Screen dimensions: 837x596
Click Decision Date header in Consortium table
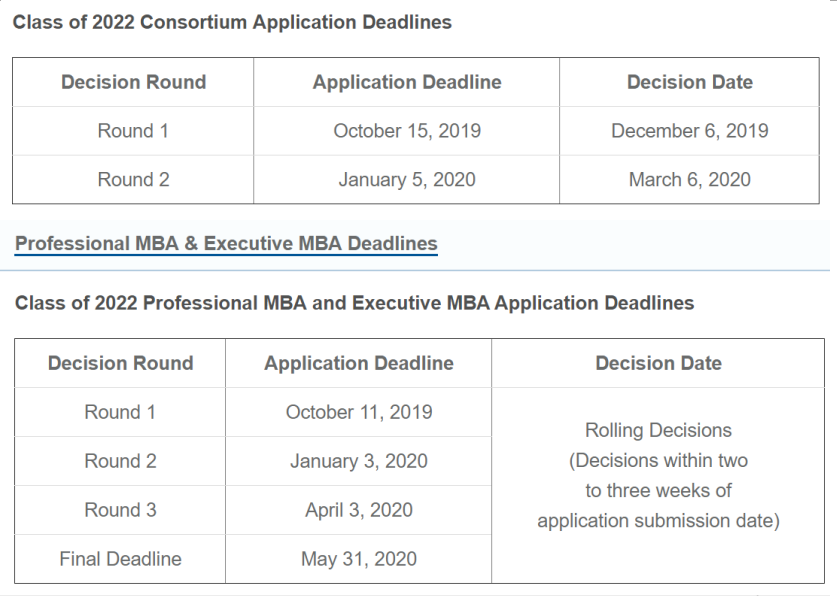pyautogui.click(x=689, y=83)
